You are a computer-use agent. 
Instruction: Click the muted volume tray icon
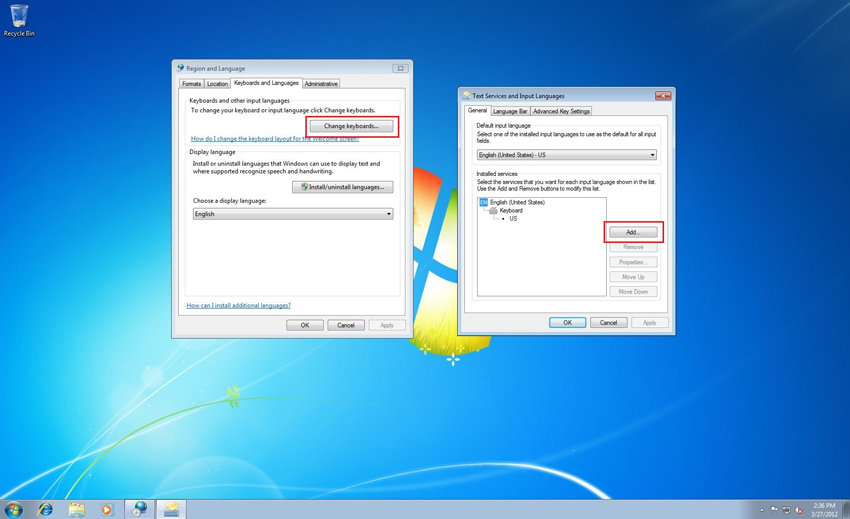tap(799, 510)
